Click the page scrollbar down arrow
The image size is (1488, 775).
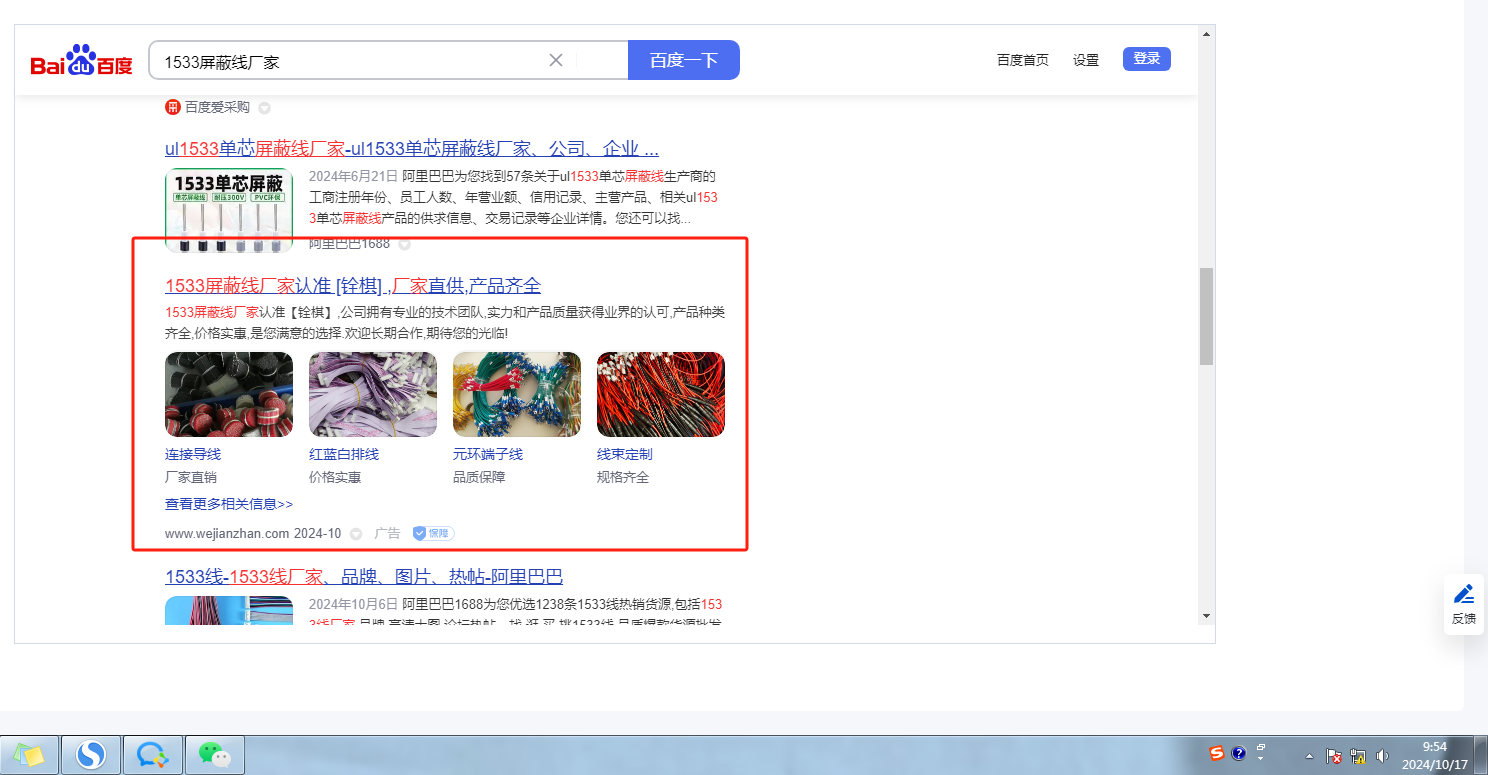tap(1206, 616)
